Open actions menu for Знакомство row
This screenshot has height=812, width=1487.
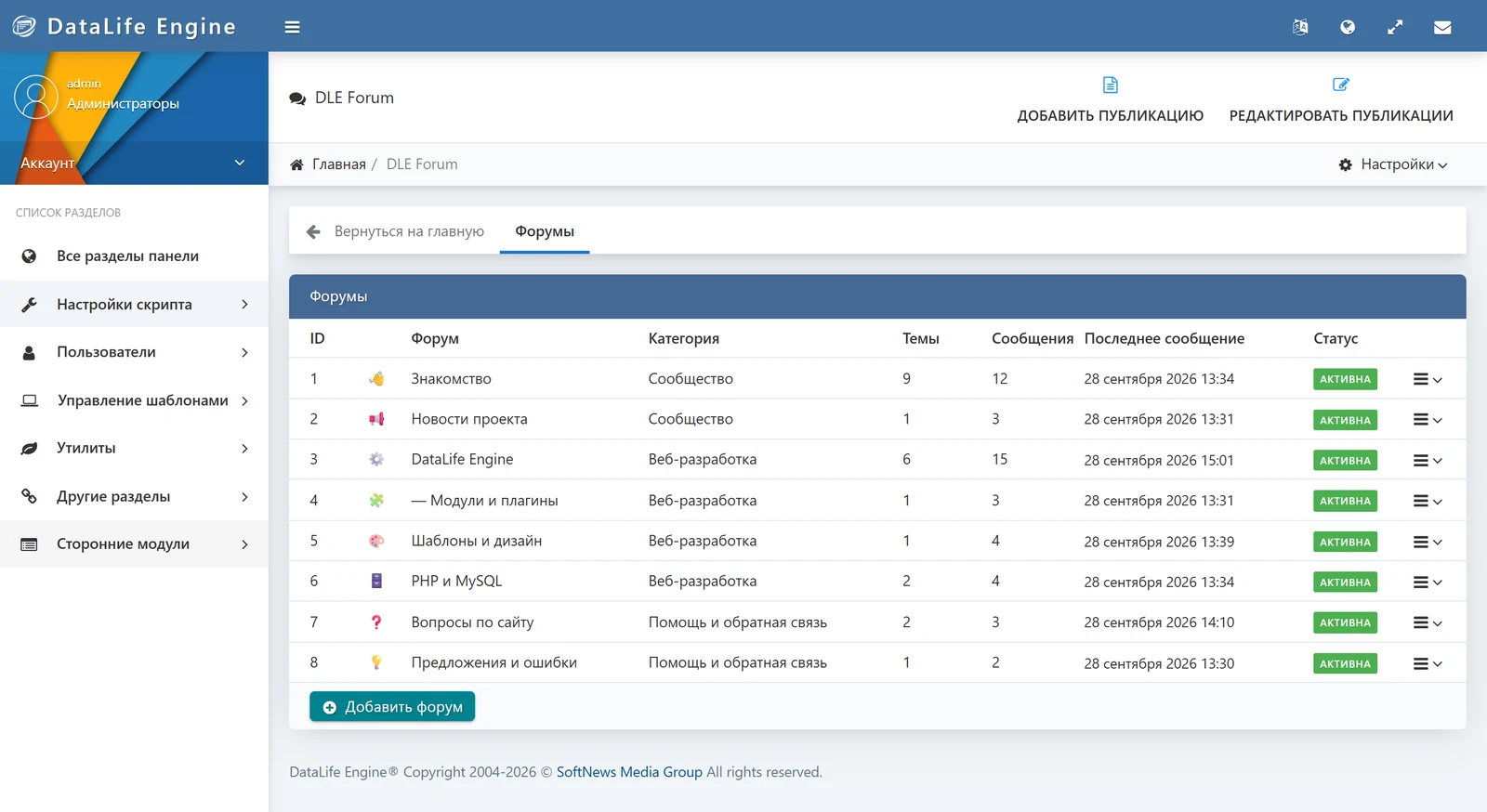tap(1428, 379)
